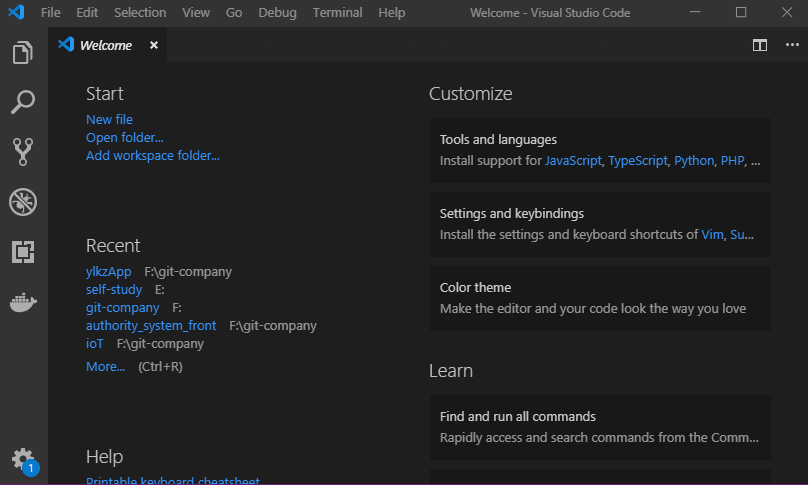Open the File menu

click(x=50, y=12)
